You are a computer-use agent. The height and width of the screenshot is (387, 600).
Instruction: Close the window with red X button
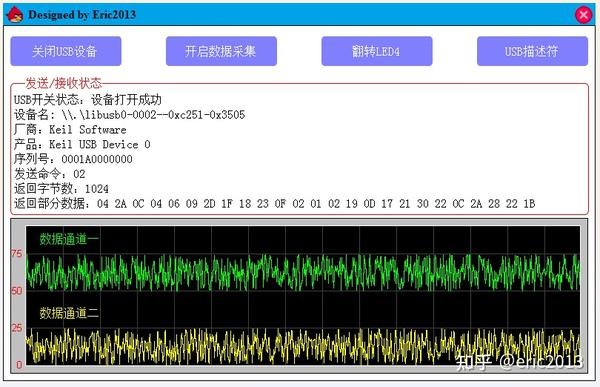click(583, 15)
